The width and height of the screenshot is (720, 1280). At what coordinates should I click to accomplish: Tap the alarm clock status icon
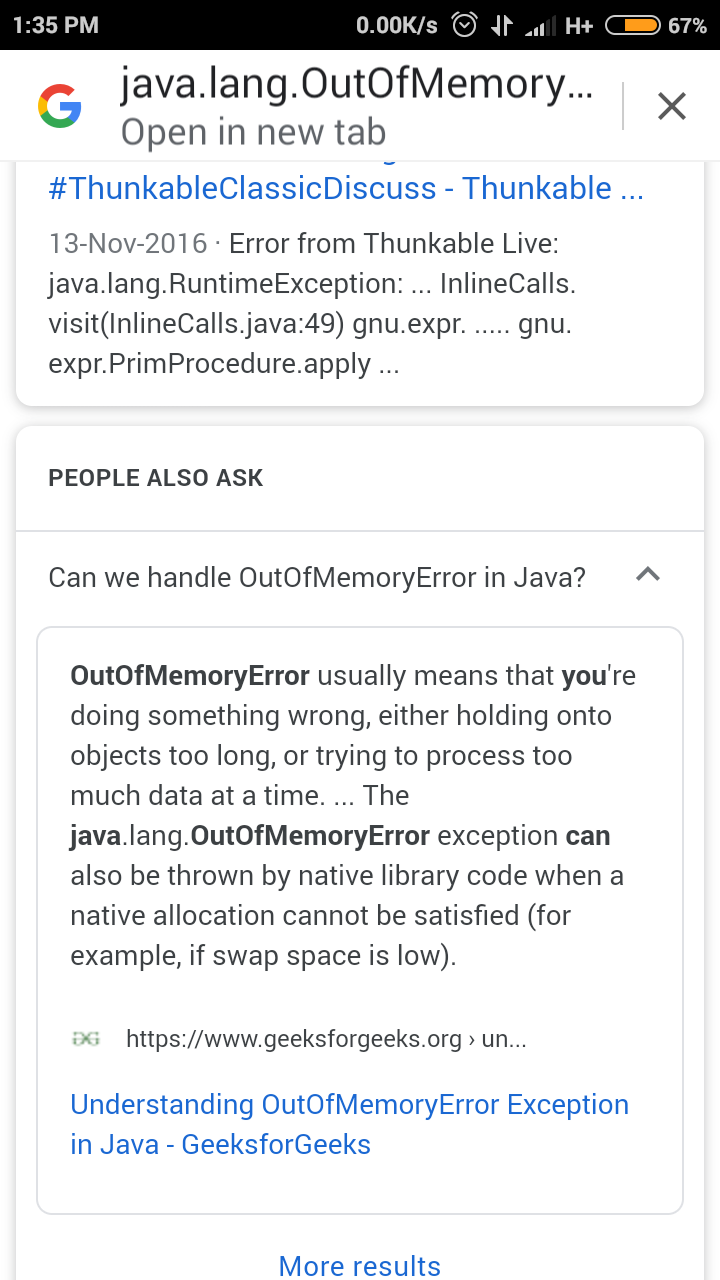point(465,25)
